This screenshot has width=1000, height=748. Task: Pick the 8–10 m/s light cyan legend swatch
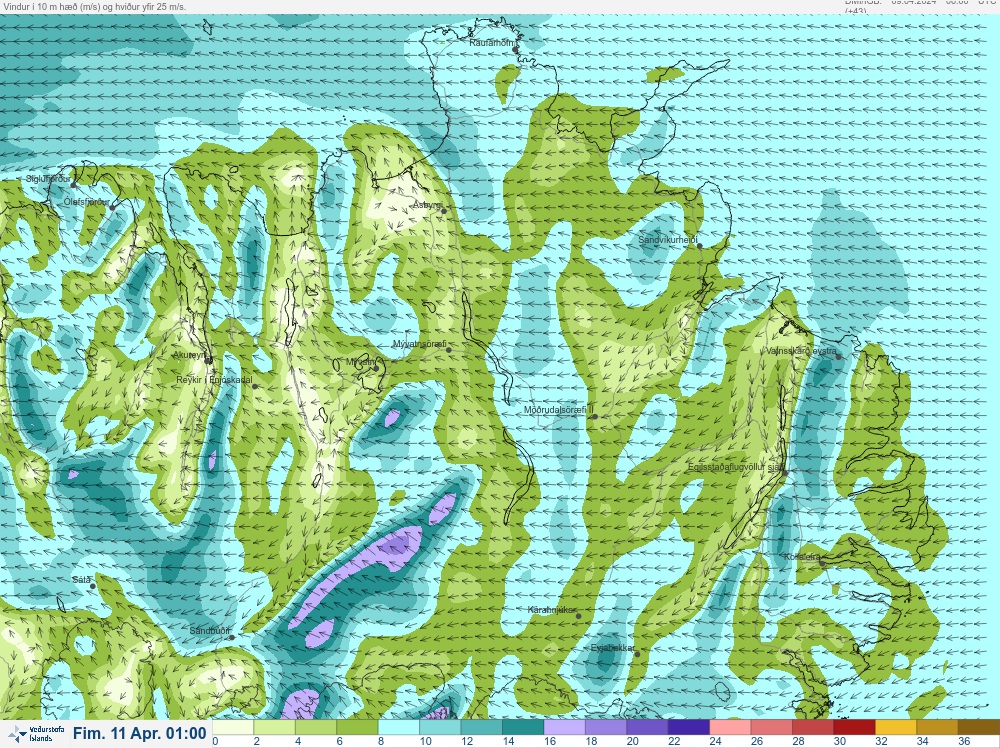click(x=399, y=727)
